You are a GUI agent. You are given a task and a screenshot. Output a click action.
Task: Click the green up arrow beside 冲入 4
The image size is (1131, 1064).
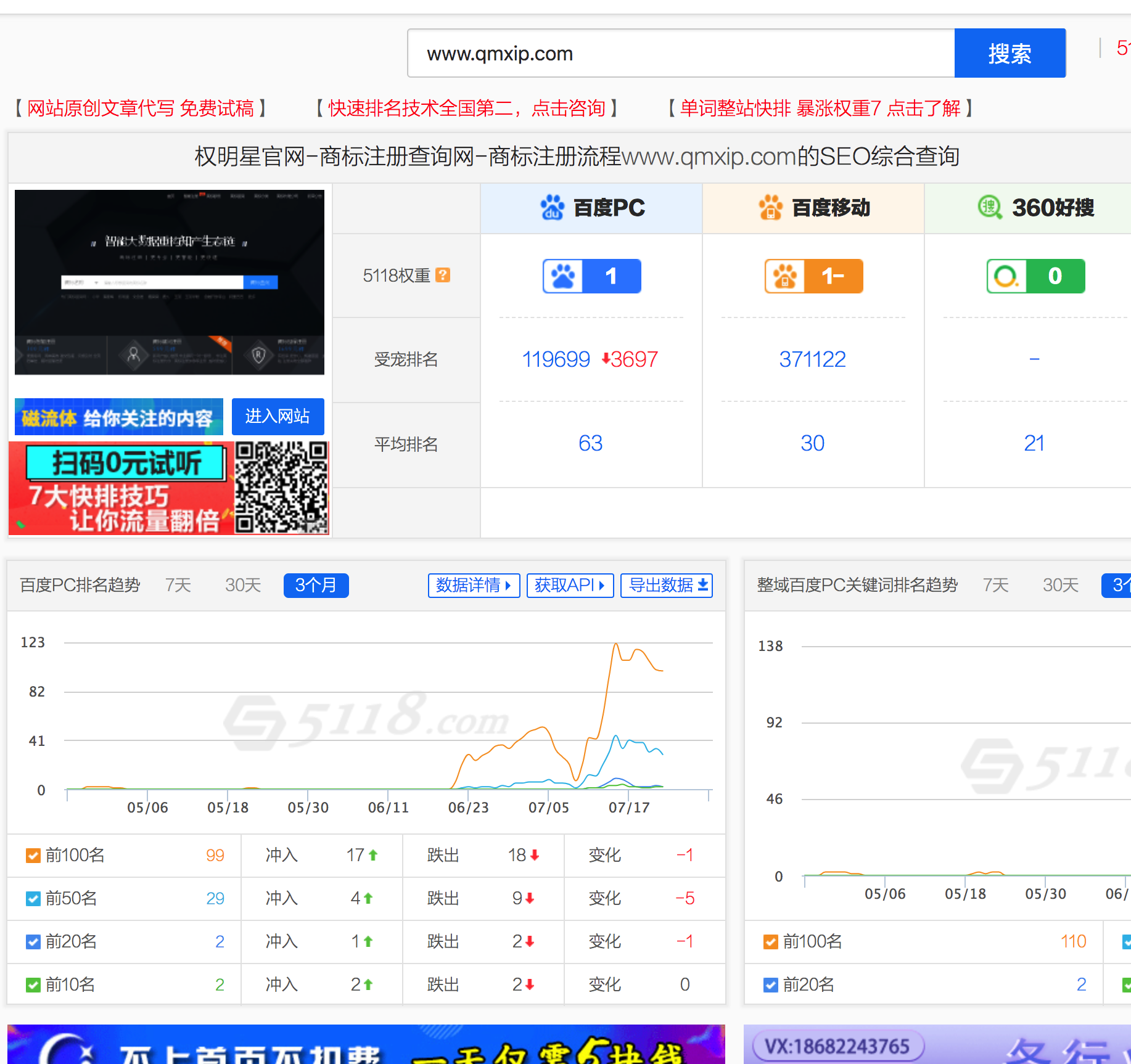[x=368, y=899]
